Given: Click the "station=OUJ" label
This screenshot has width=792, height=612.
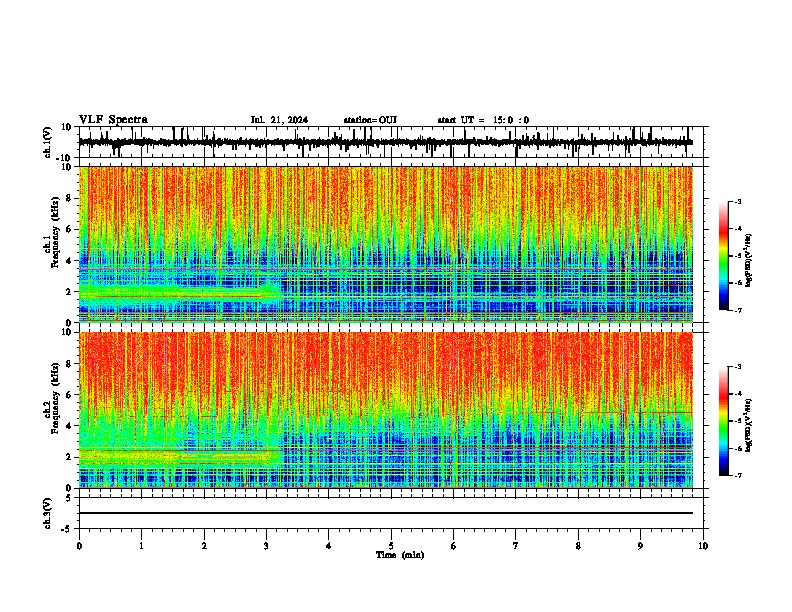Looking at the screenshot, I should pyautogui.click(x=370, y=120).
